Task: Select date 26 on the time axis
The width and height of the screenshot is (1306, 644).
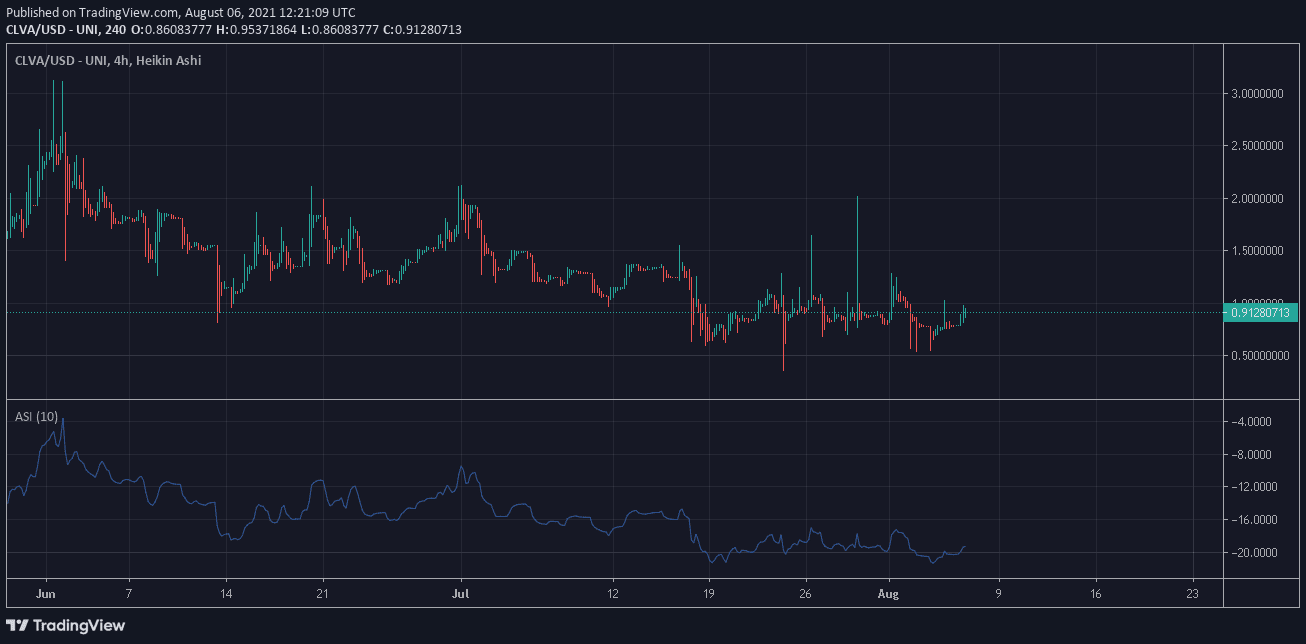Action: pos(806,593)
